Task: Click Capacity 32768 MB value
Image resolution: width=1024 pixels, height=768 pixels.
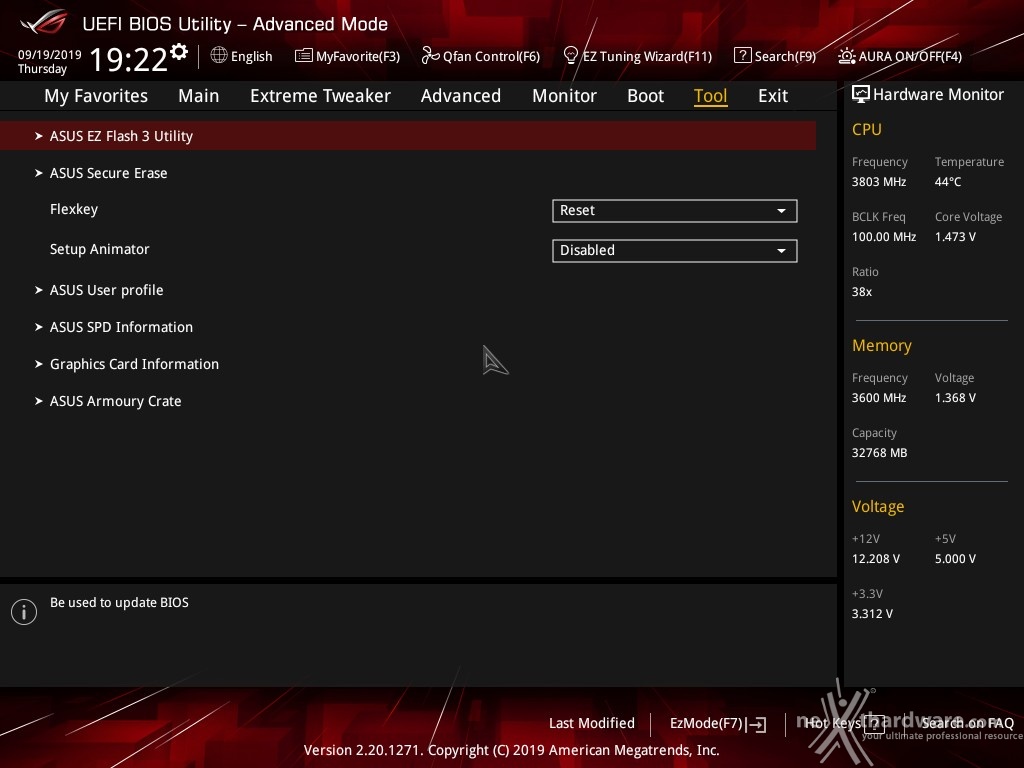Action: pyautogui.click(x=880, y=453)
